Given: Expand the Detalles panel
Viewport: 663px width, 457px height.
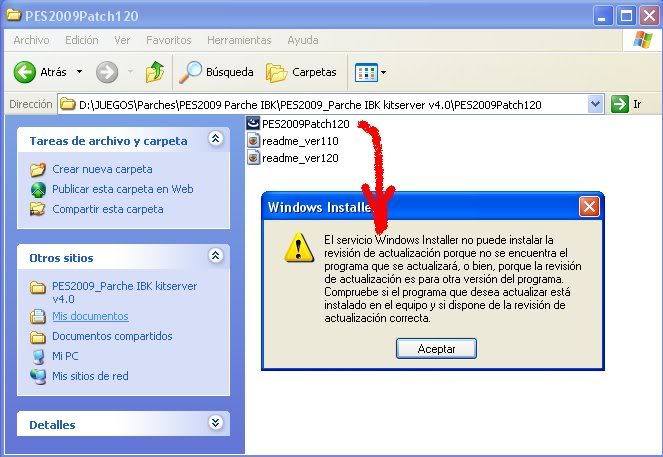Looking at the screenshot, I should (216, 422).
